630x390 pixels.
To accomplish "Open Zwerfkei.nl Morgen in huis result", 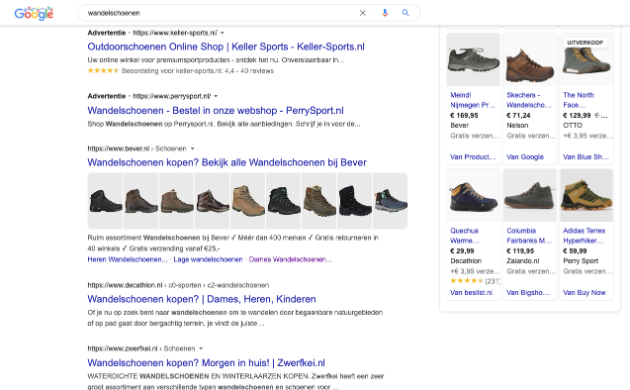I will pyautogui.click(x=206, y=363).
